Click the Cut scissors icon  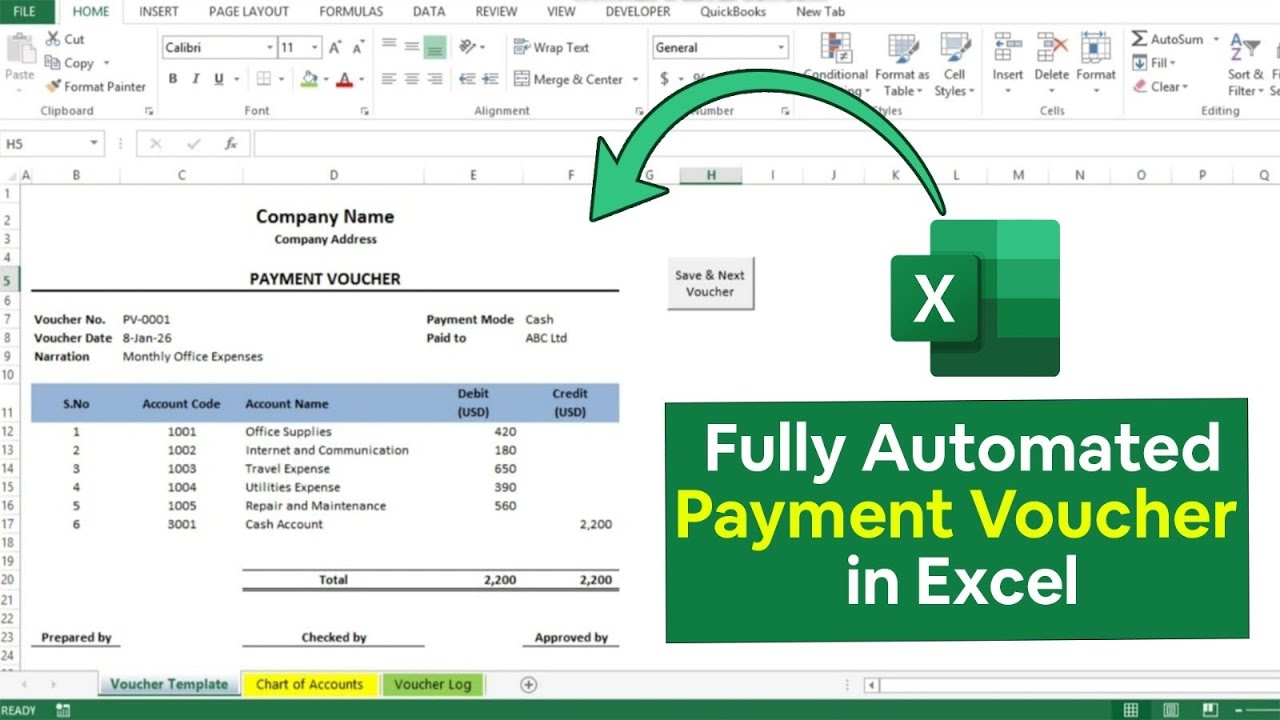tap(53, 39)
